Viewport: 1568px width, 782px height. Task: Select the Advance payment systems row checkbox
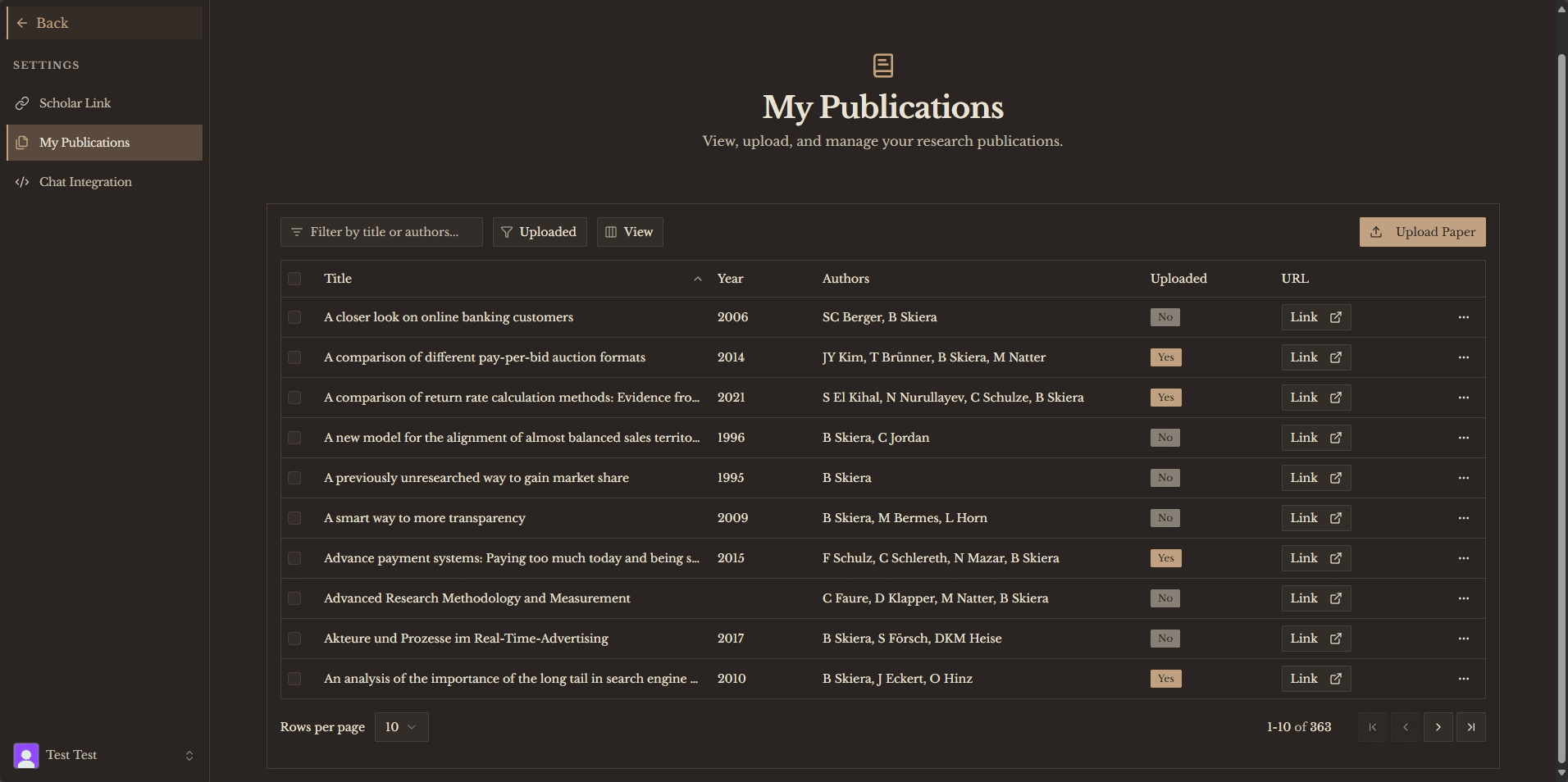[x=294, y=558]
